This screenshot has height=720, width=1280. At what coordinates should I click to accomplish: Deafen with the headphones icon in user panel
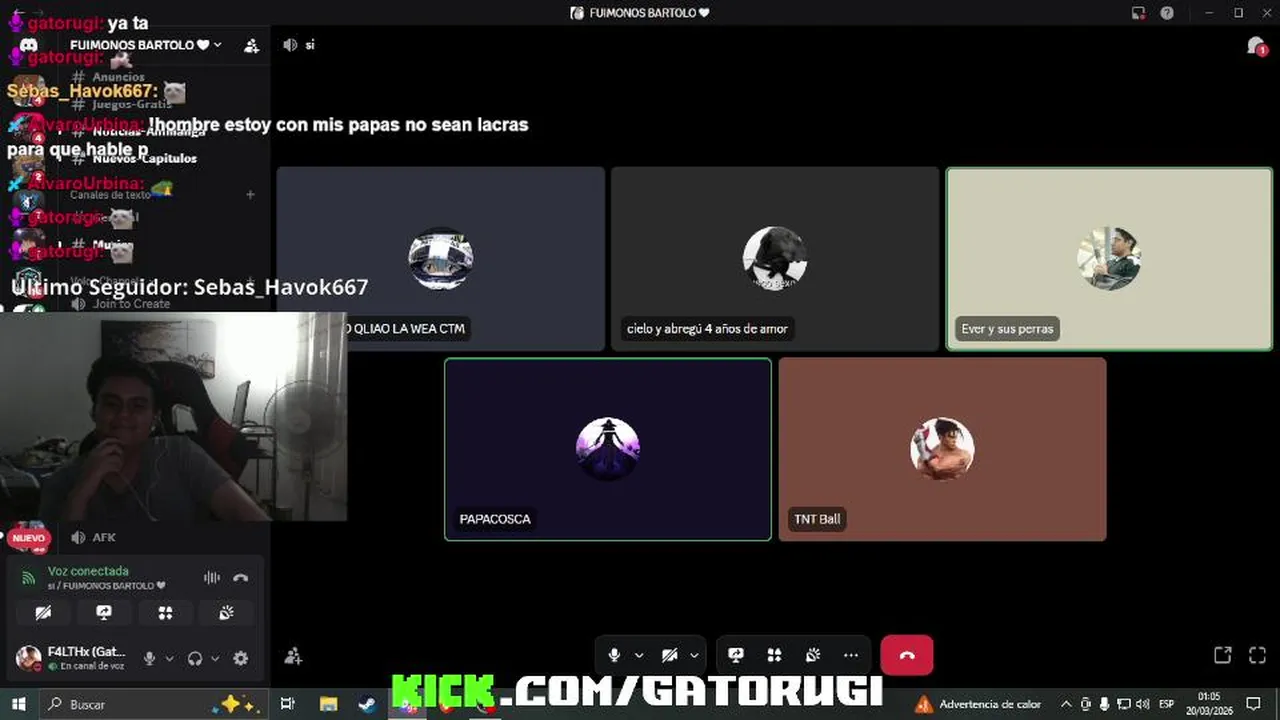[195, 658]
